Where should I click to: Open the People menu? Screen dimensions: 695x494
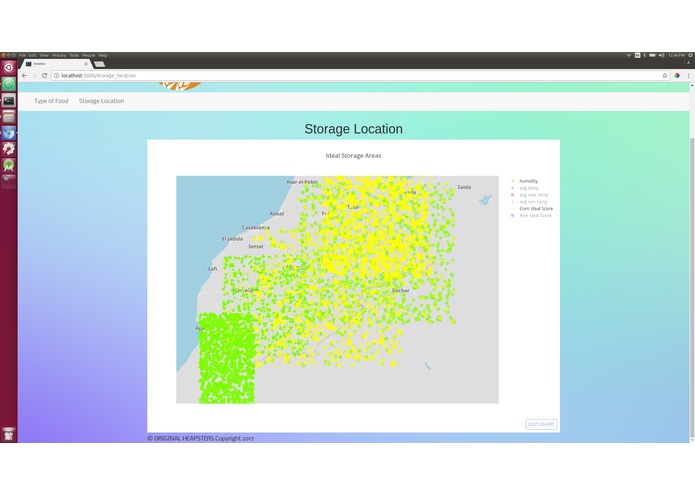[89, 55]
